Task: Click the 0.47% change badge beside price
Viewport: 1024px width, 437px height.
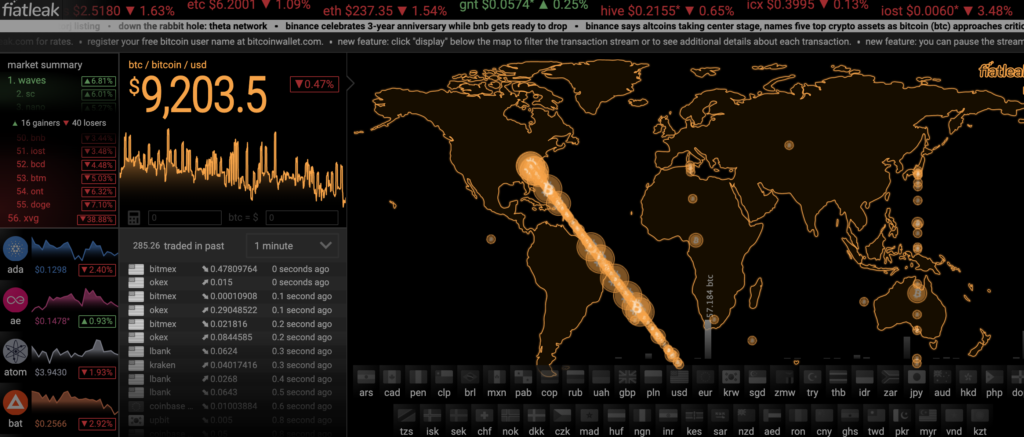Action: tap(313, 84)
